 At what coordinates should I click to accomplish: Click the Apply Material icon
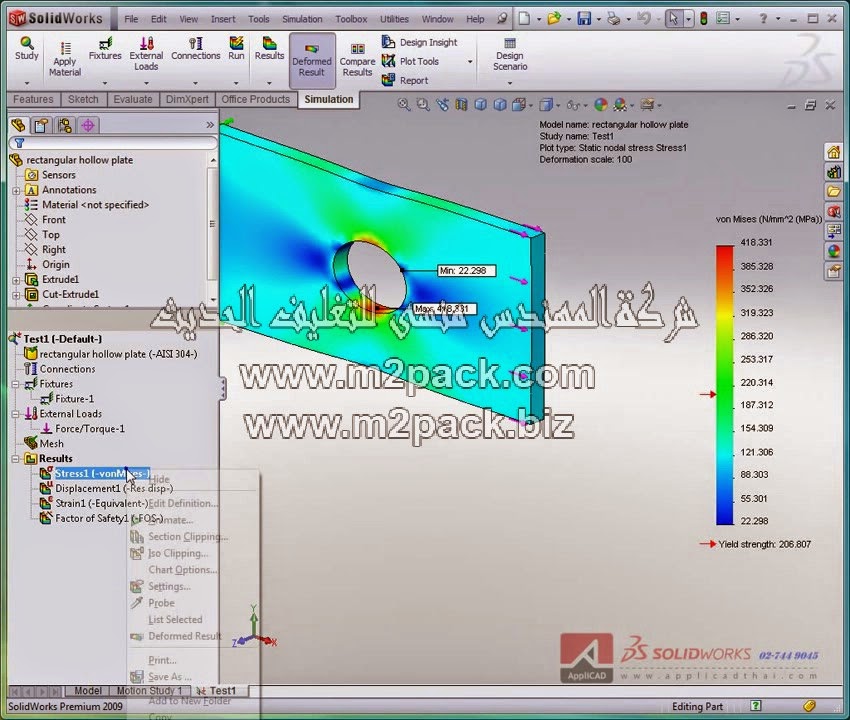(65, 59)
